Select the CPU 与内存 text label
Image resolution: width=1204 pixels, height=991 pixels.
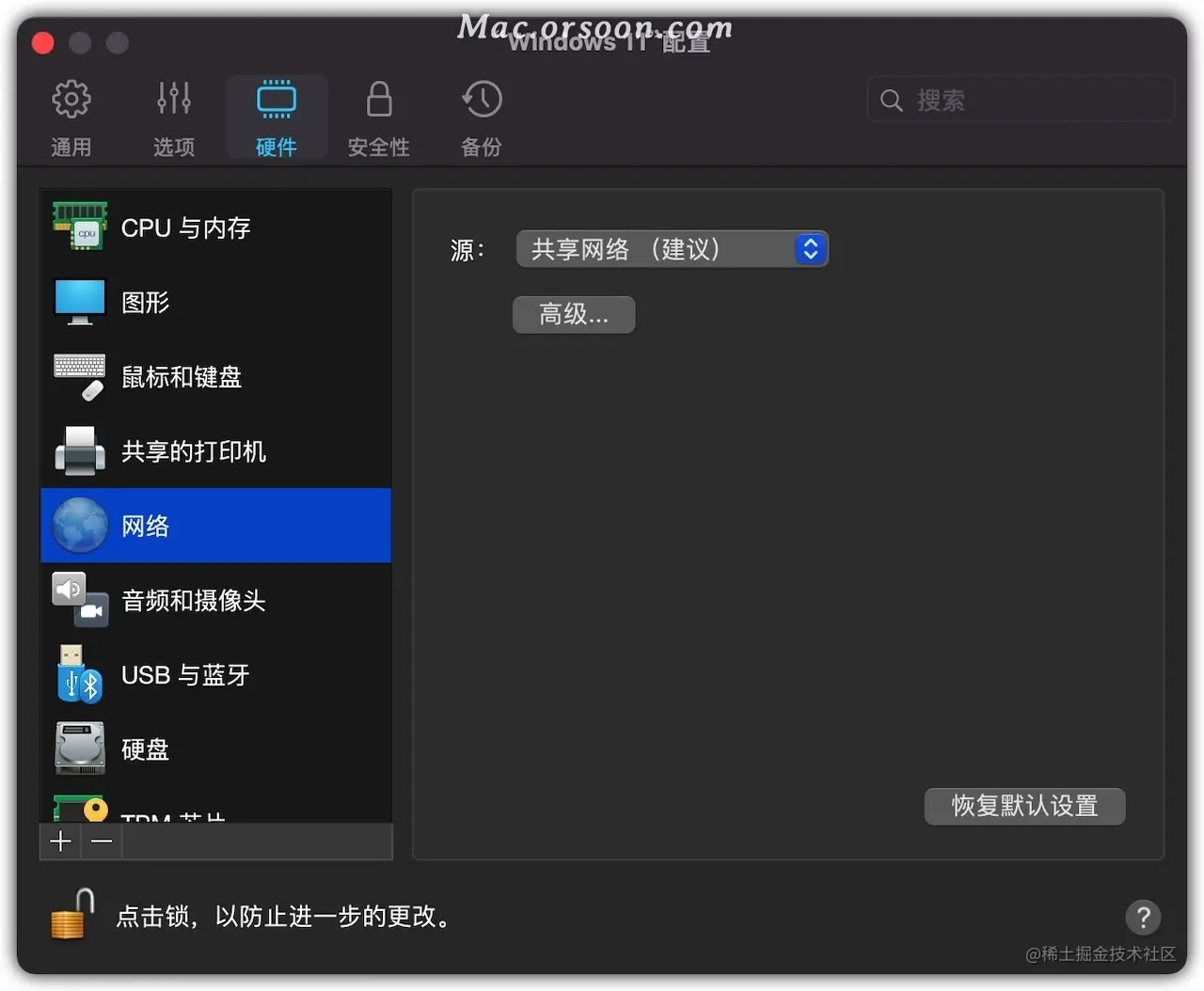pos(186,228)
